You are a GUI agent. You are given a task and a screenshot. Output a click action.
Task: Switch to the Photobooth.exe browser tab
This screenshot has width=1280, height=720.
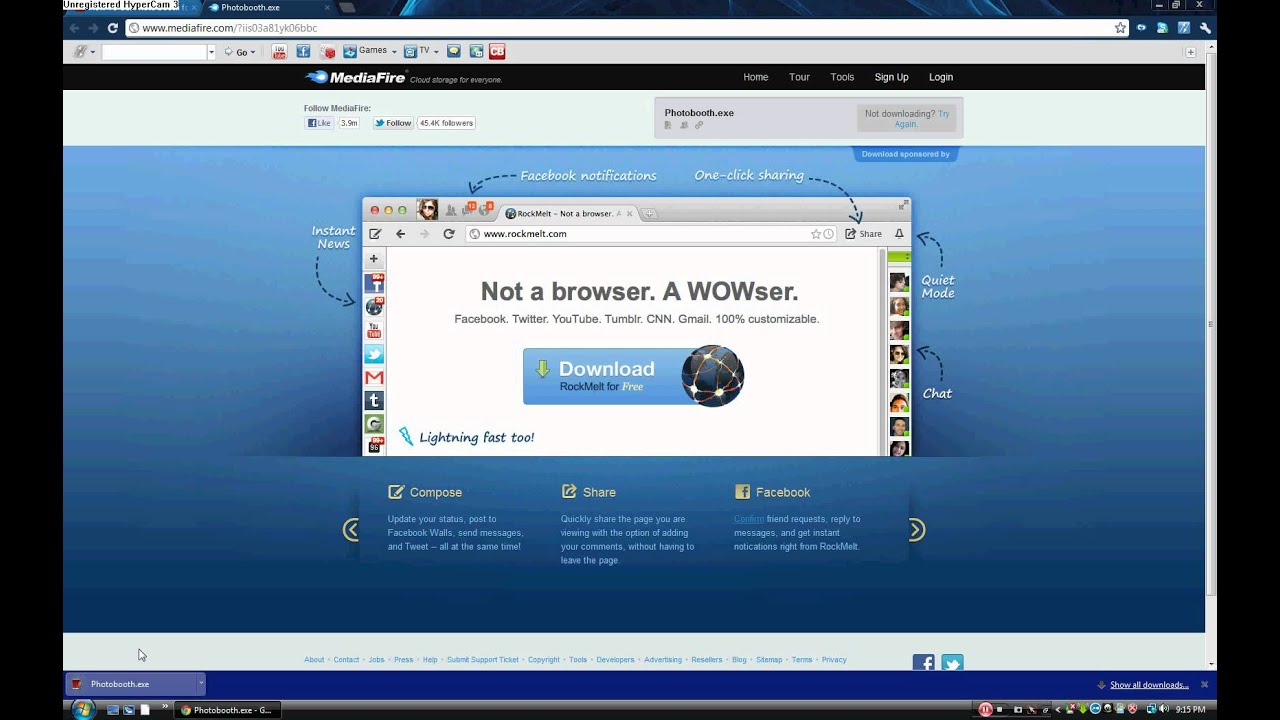(268, 7)
